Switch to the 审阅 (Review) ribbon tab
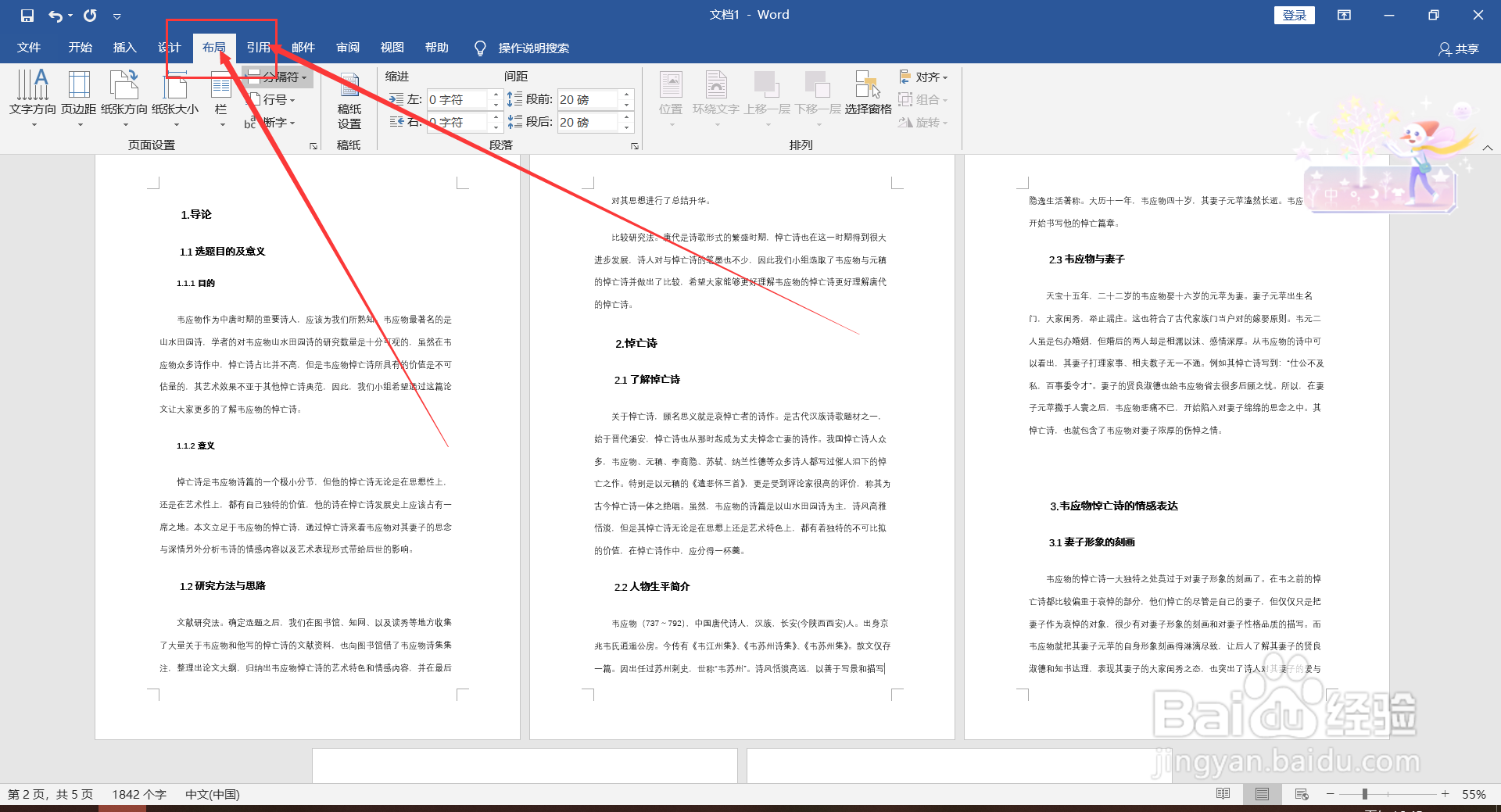 [x=348, y=48]
